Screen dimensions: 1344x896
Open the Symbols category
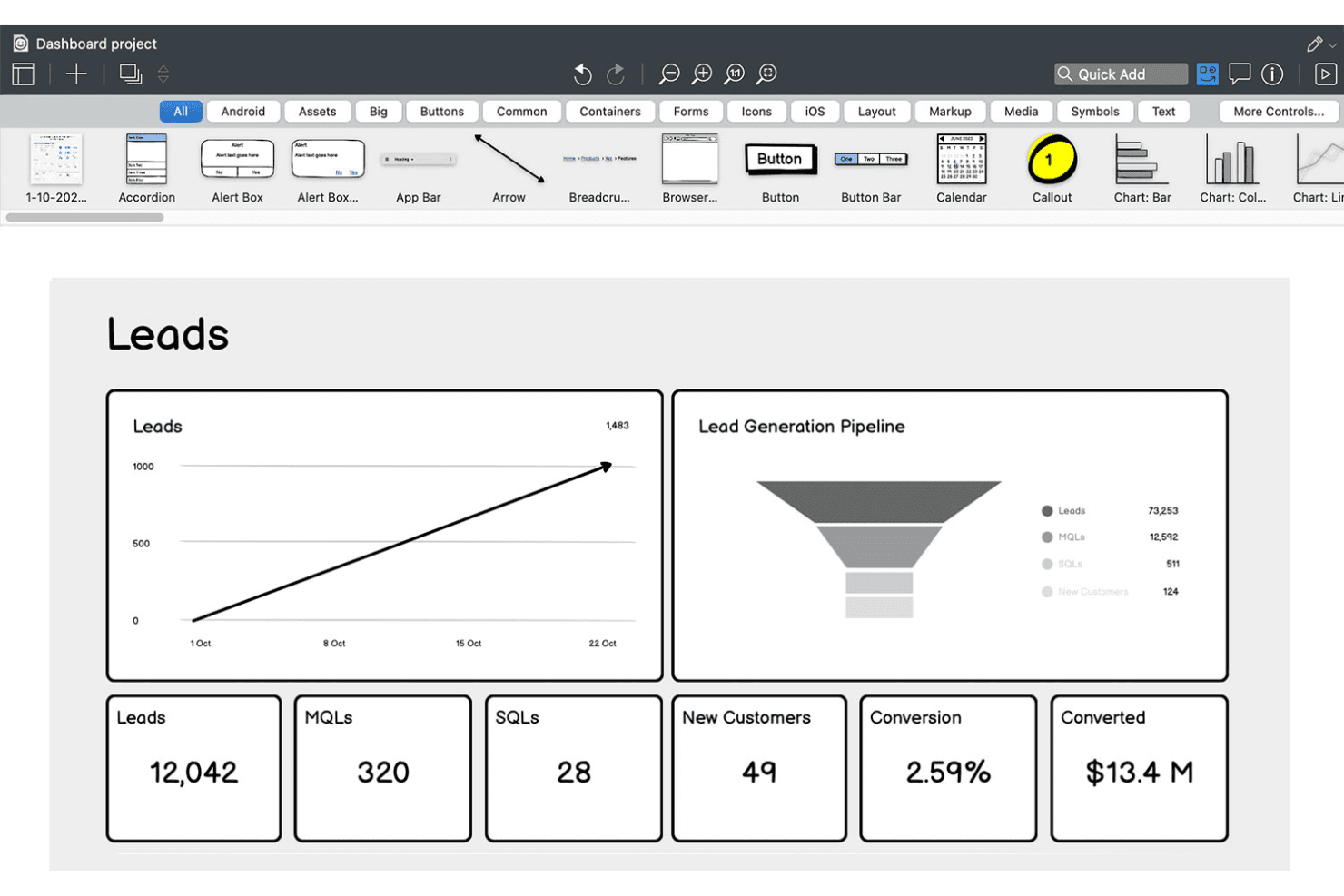[1095, 112]
